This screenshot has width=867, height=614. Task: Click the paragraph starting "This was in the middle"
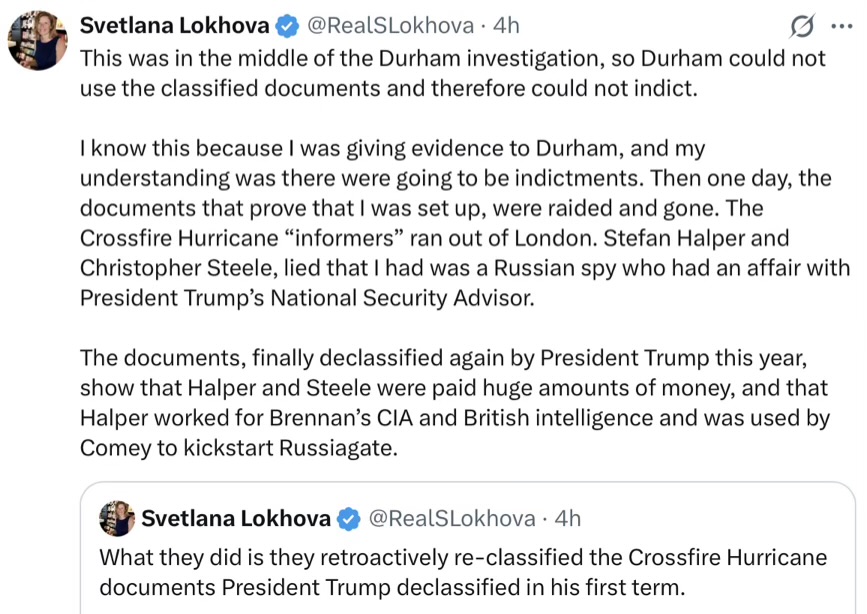452,73
